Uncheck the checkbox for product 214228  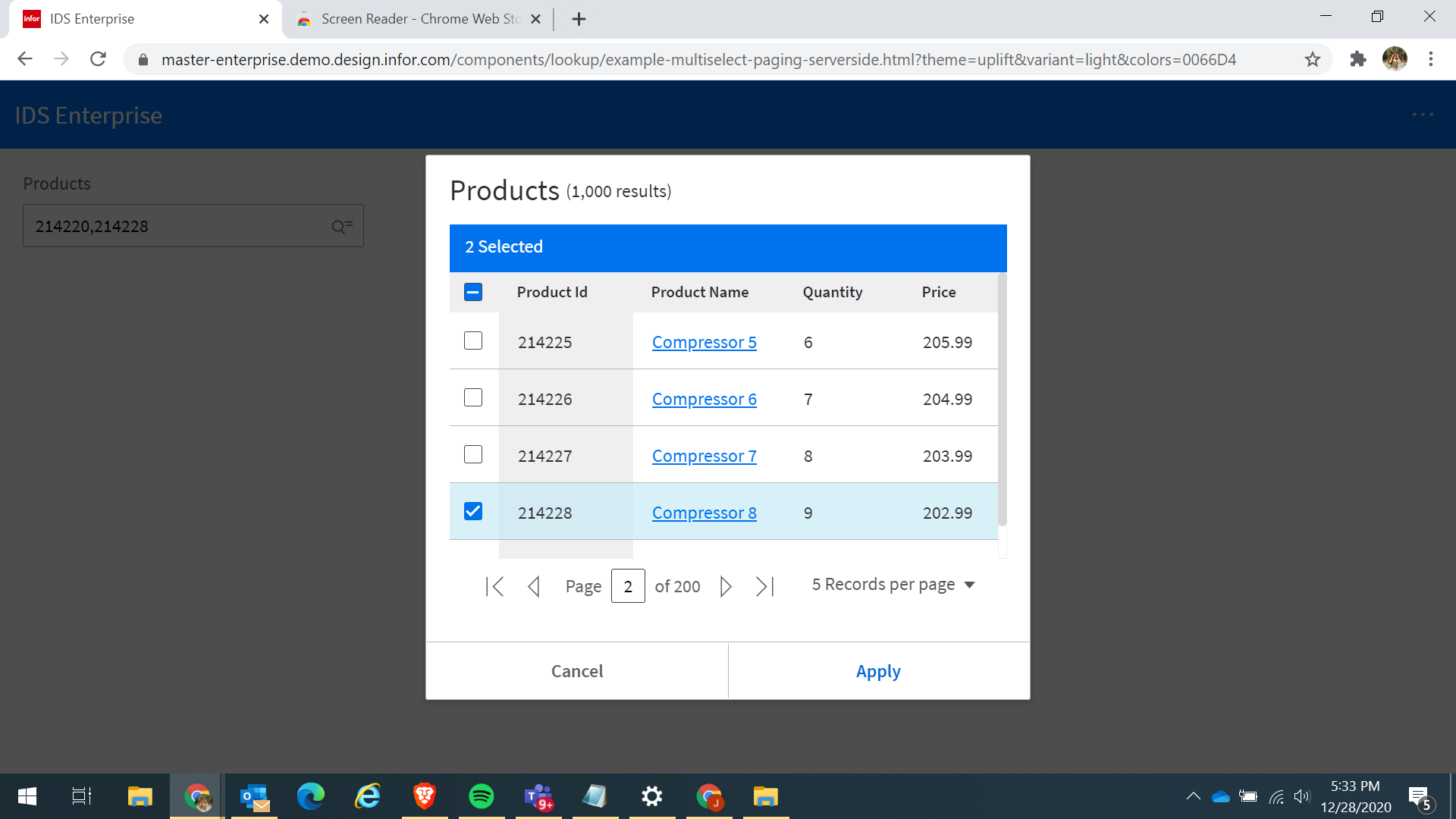click(x=473, y=511)
